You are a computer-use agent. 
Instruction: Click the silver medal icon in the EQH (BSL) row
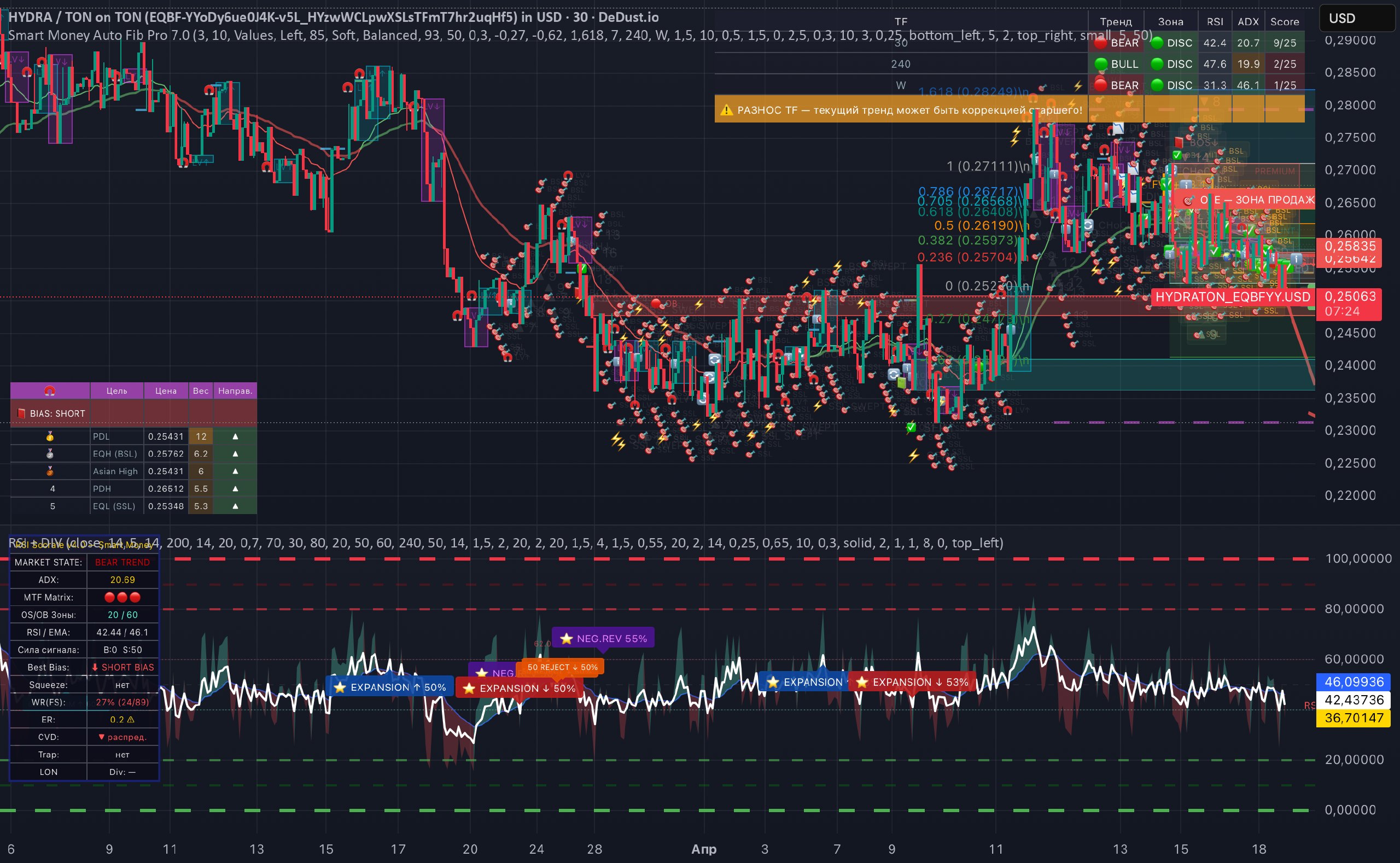click(x=50, y=454)
